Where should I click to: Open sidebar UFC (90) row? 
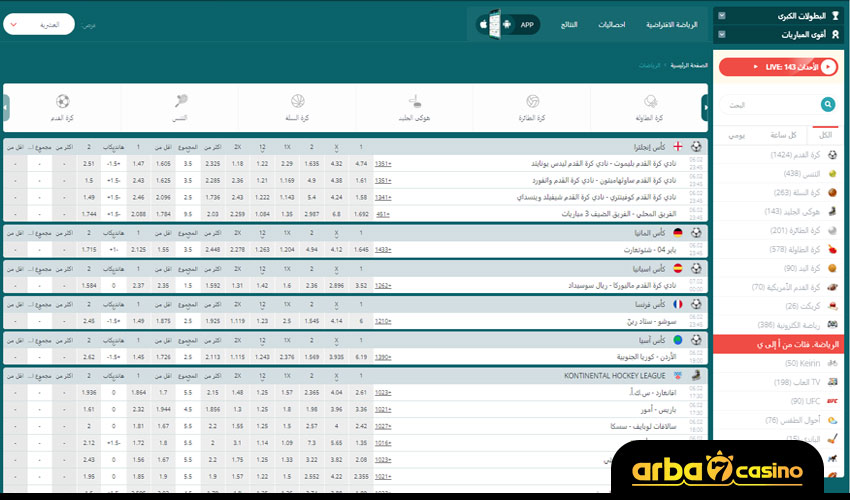(778, 401)
